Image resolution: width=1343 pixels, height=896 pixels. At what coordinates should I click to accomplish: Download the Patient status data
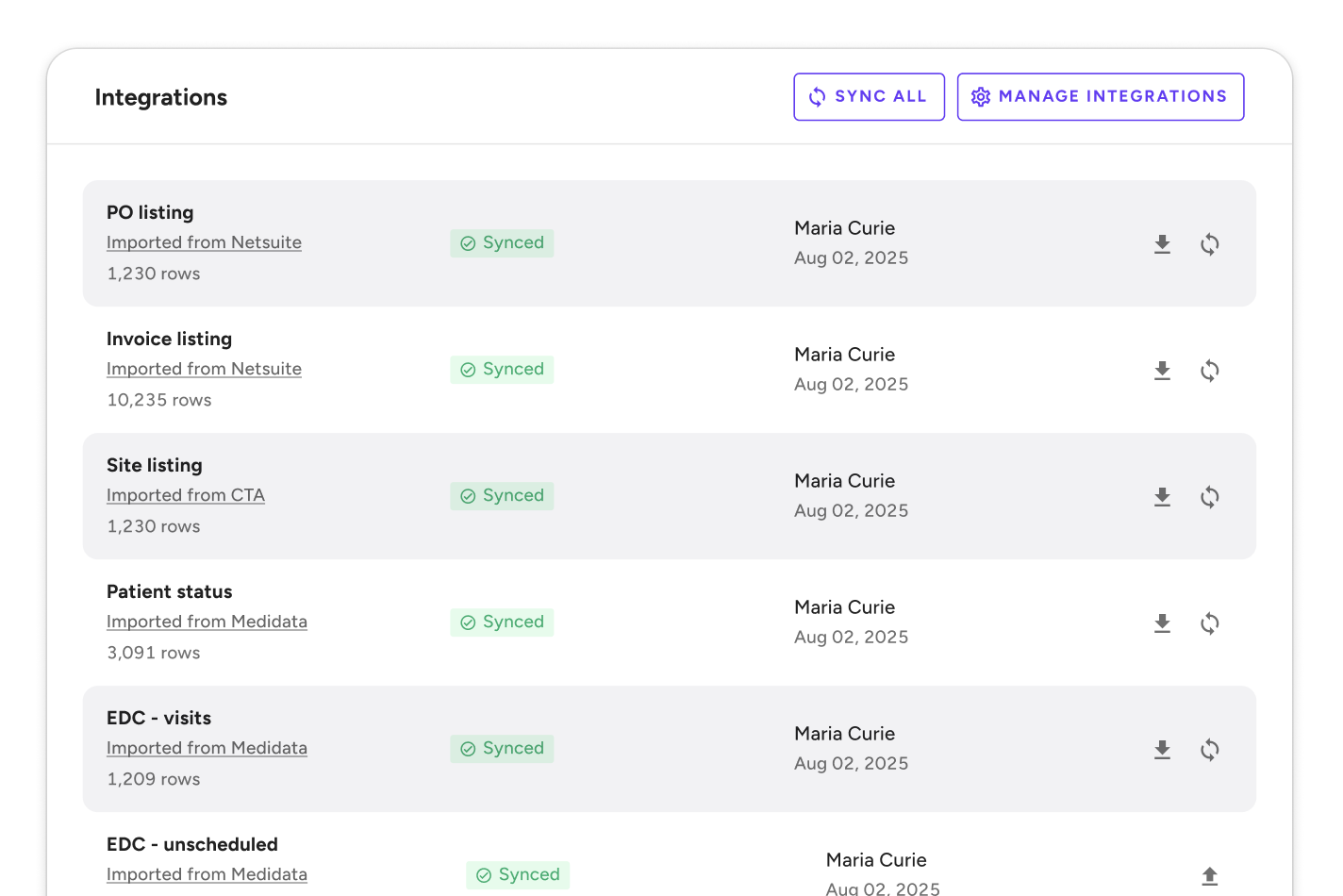[1162, 623]
